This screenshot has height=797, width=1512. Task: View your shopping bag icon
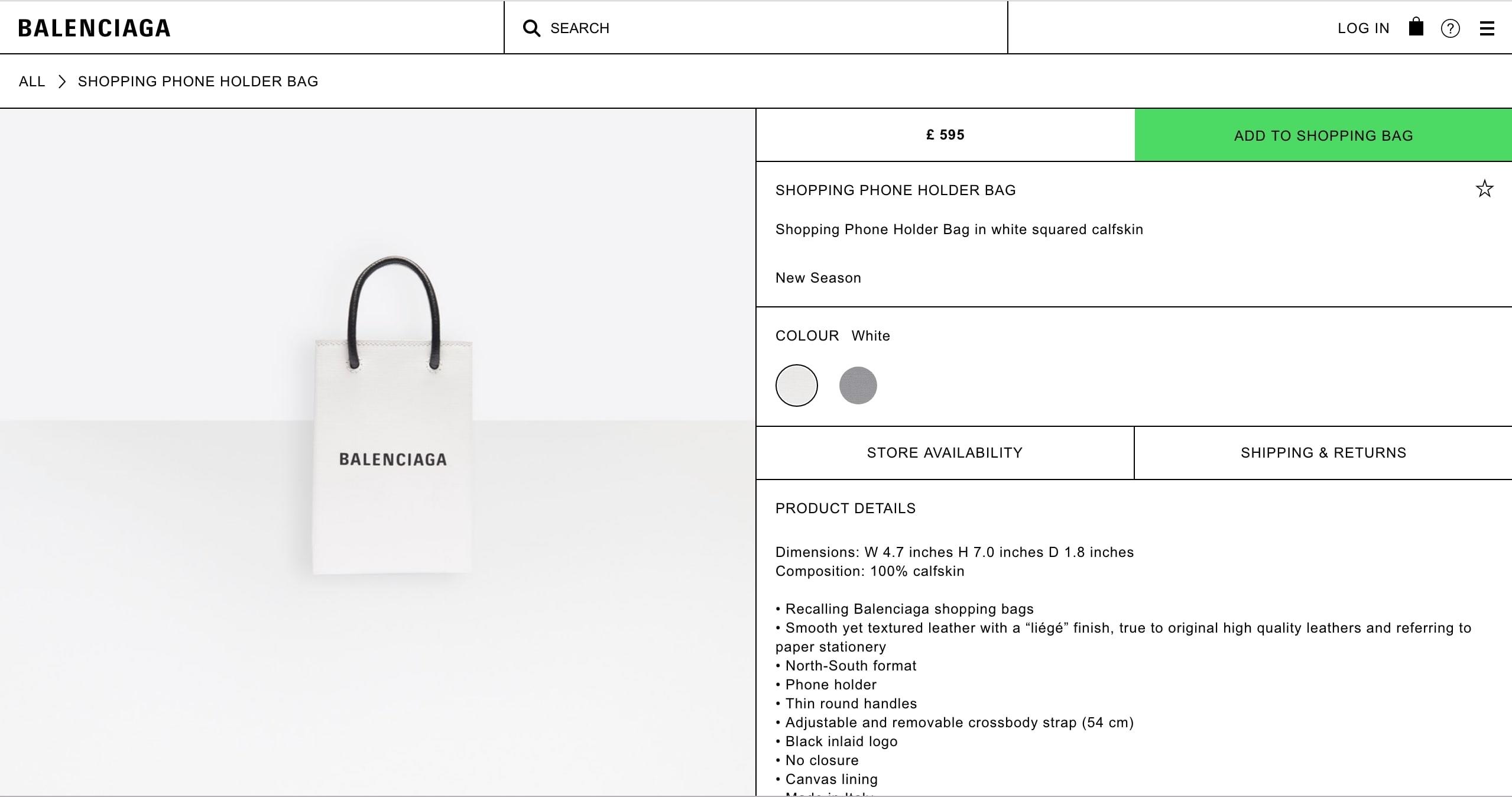point(1416,27)
